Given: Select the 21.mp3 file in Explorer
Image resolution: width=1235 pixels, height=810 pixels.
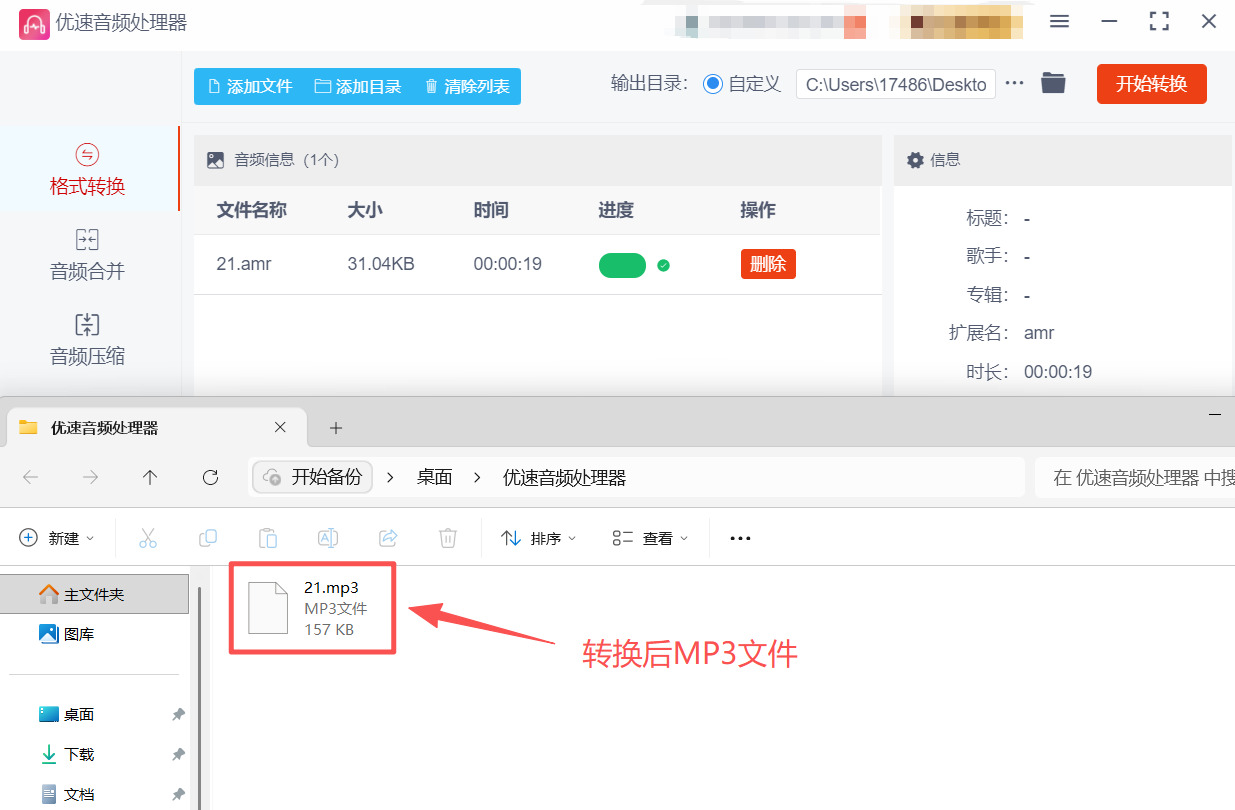Looking at the screenshot, I should (x=312, y=608).
